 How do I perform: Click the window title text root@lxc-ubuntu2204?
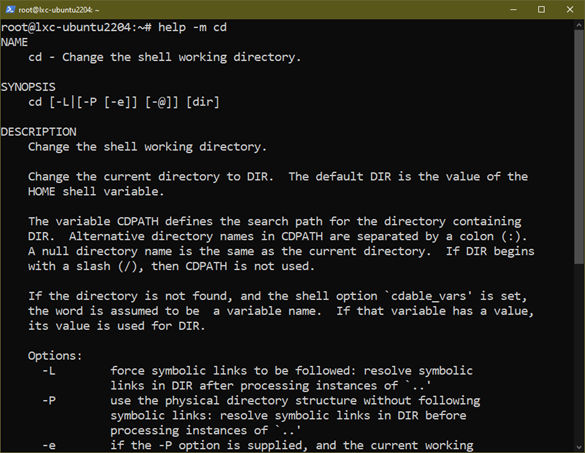tap(59, 10)
